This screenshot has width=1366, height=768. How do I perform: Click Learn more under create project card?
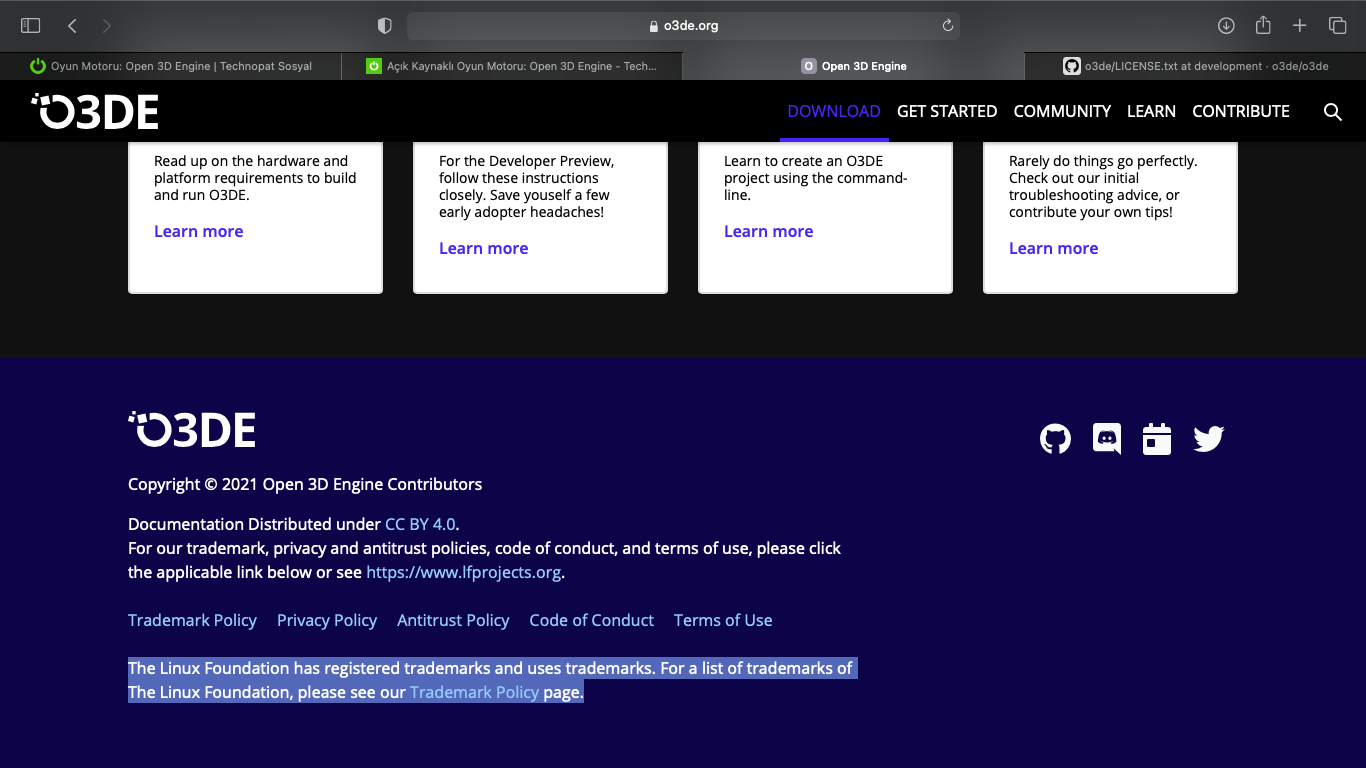(x=768, y=231)
